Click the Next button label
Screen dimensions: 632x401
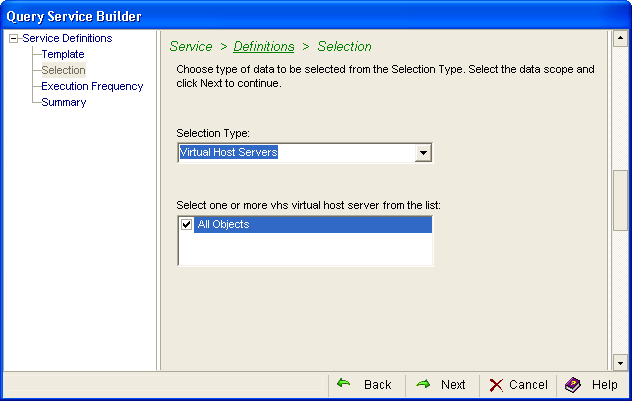(453, 385)
